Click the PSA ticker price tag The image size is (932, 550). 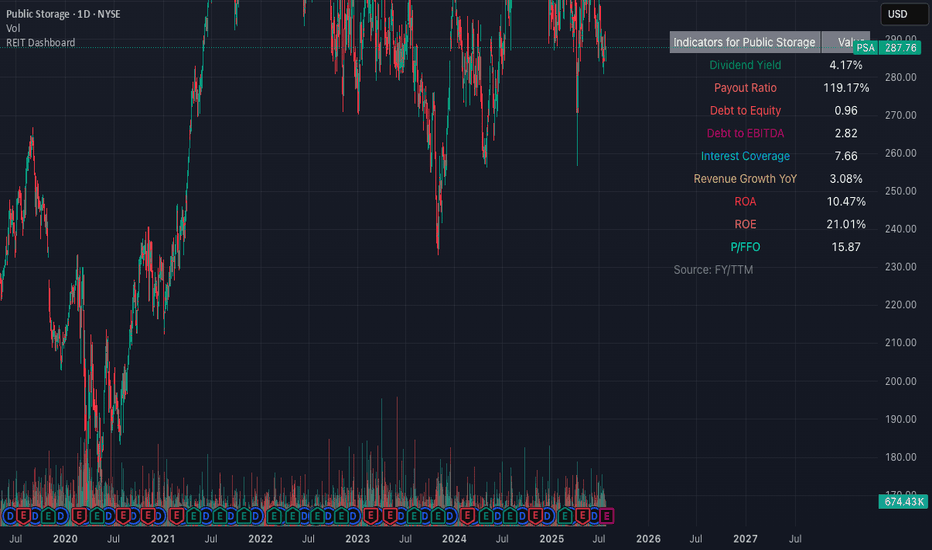(x=865, y=48)
